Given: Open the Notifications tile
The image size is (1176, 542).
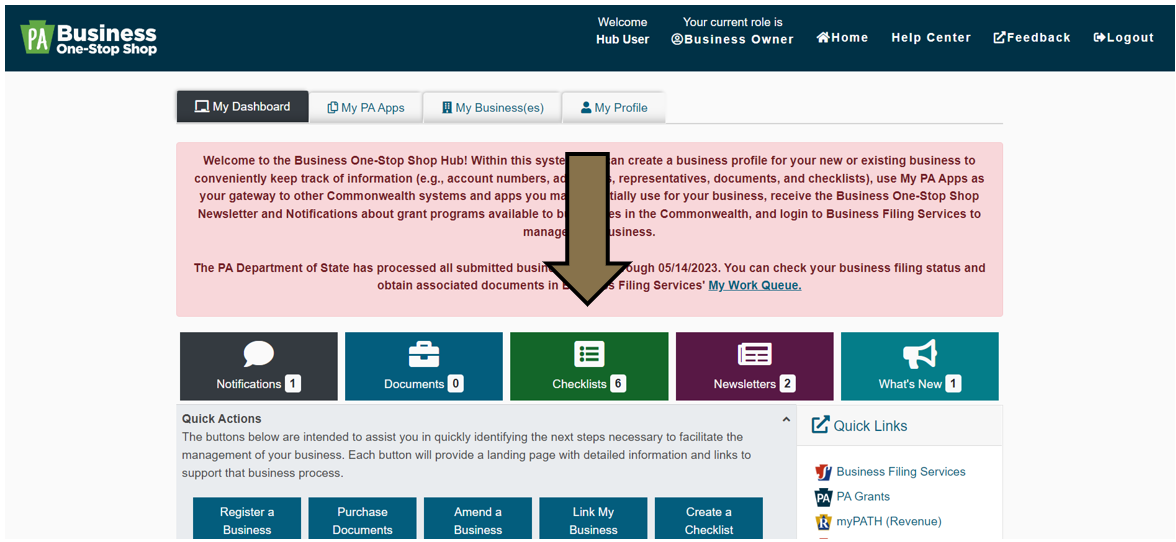Looking at the screenshot, I should coord(259,366).
